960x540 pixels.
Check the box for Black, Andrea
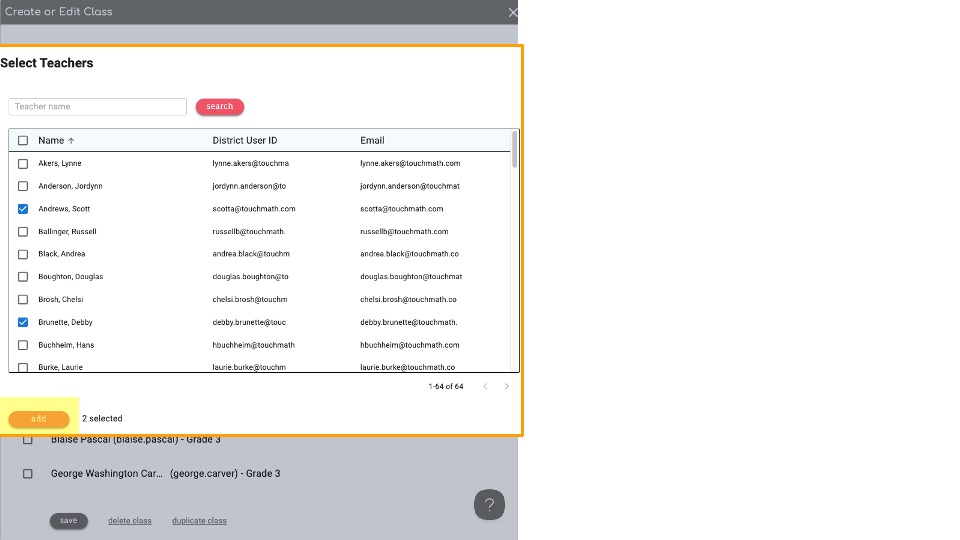pos(23,254)
